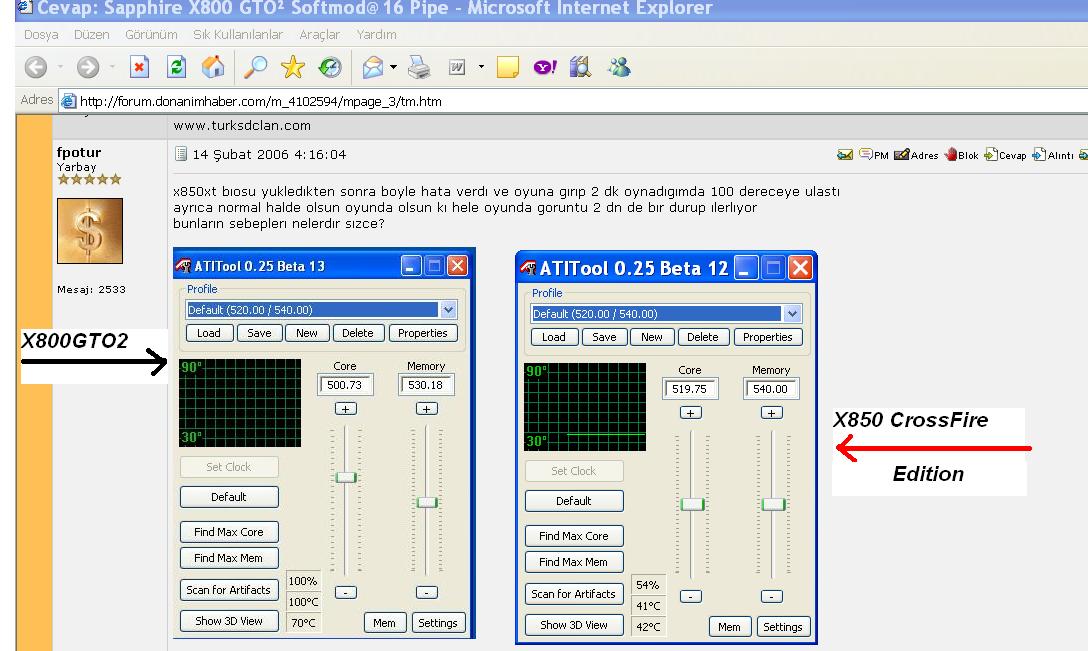Click the Memory minus button in Beta 12
The height and width of the screenshot is (651, 1088).
click(x=772, y=596)
